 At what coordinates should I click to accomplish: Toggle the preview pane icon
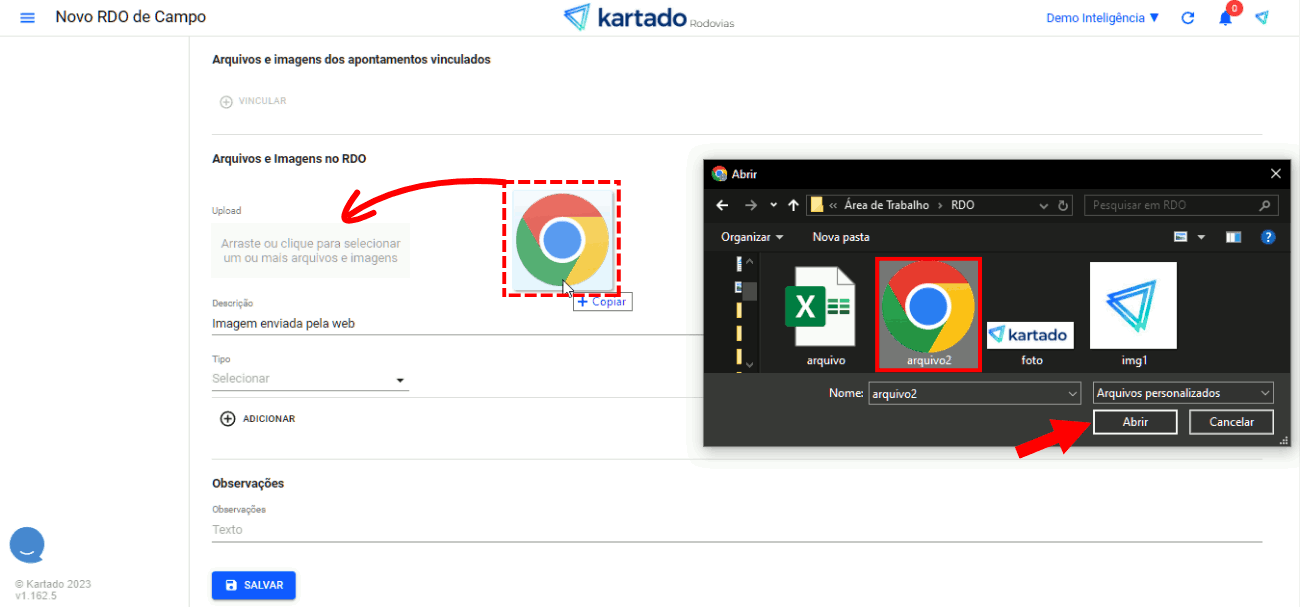coord(1233,237)
